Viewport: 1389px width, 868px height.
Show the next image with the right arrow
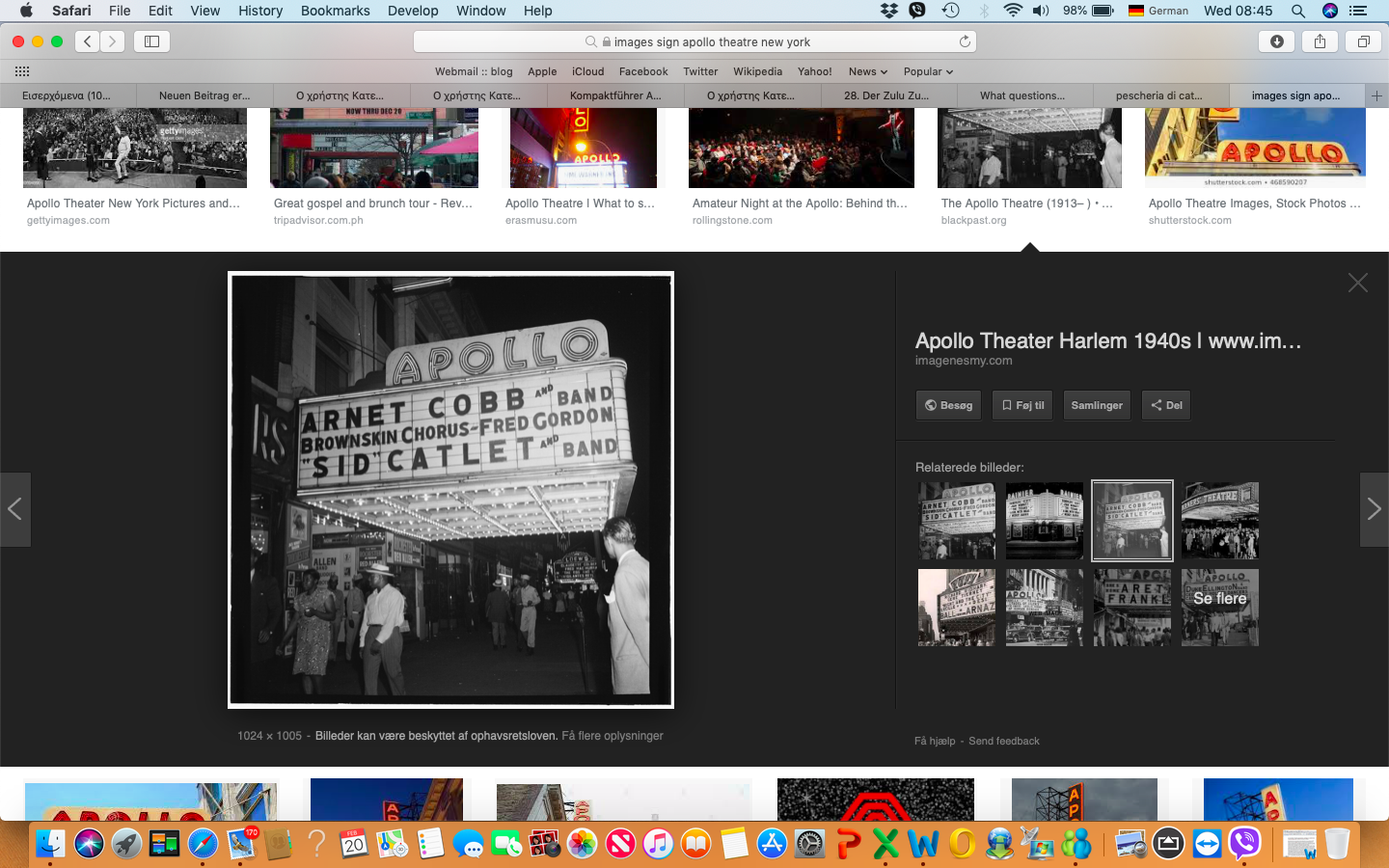tap(1374, 509)
